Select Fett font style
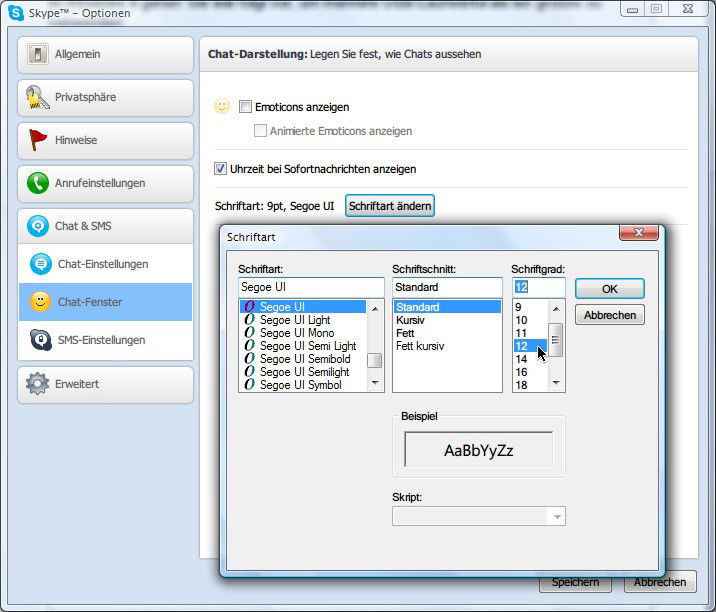 point(447,333)
